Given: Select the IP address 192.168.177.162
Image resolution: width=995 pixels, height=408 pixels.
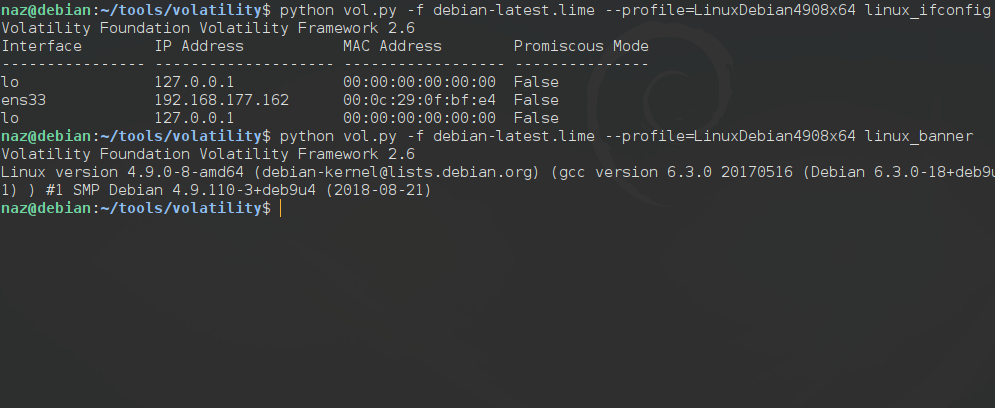Looking at the screenshot, I should (x=221, y=100).
